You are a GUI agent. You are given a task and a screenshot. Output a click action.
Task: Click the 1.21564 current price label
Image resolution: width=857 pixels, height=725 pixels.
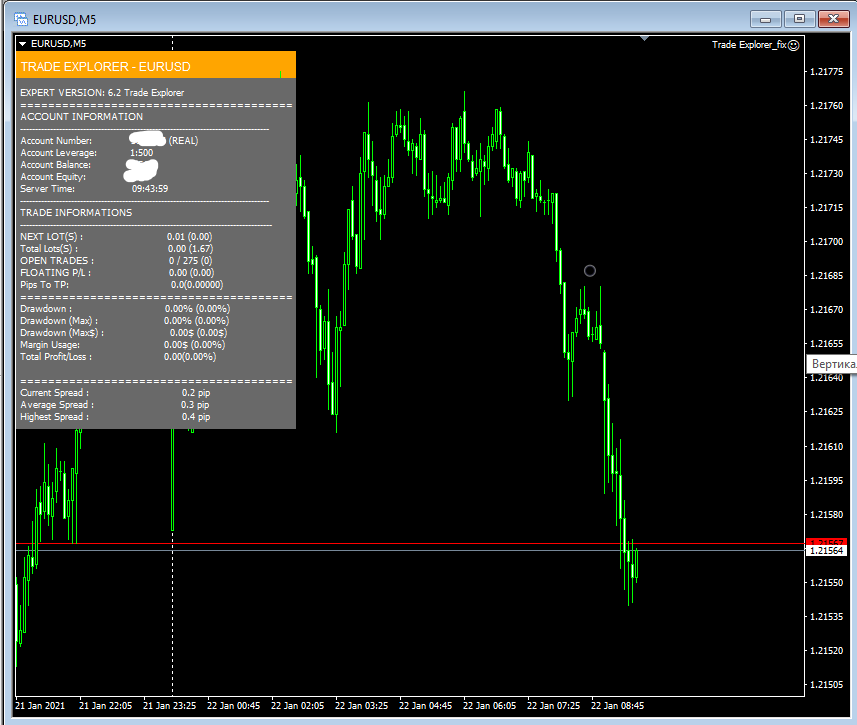pyautogui.click(x=826, y=551)
